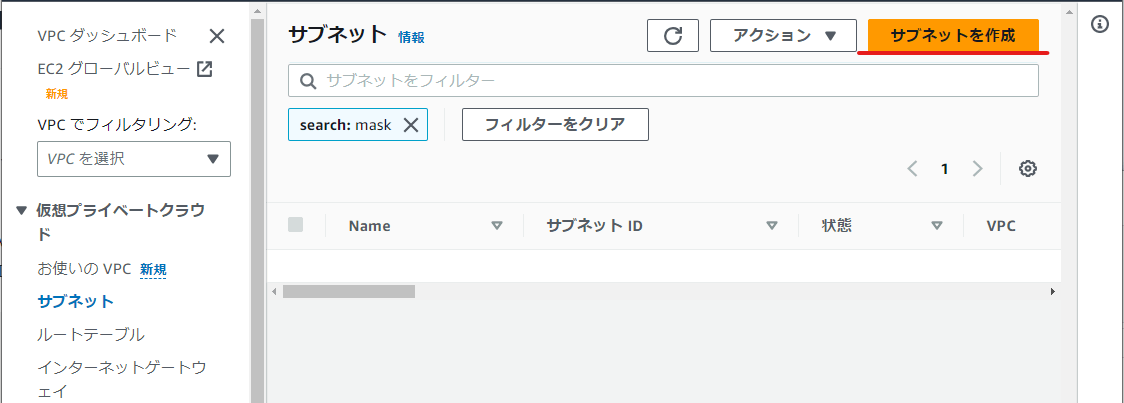The width and height of the screenshot is (1124, 403).
Task: Remove the 'search: mask' filter chip
Action: tap(411, 125)
